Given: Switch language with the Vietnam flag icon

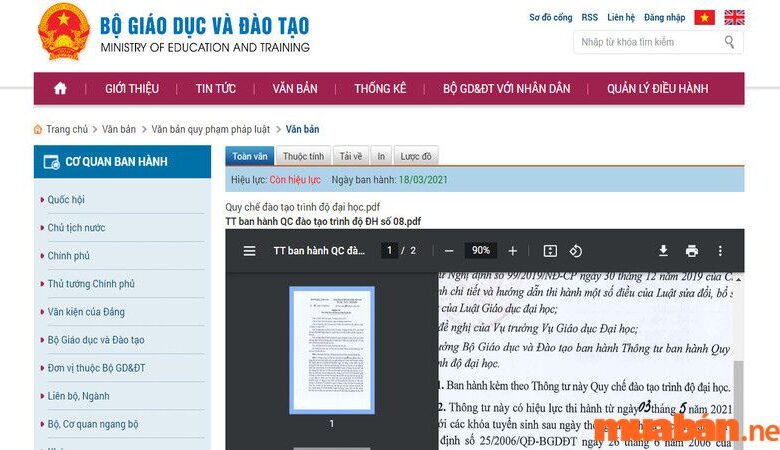Looking at the screenshot, I should click(704, 17).
